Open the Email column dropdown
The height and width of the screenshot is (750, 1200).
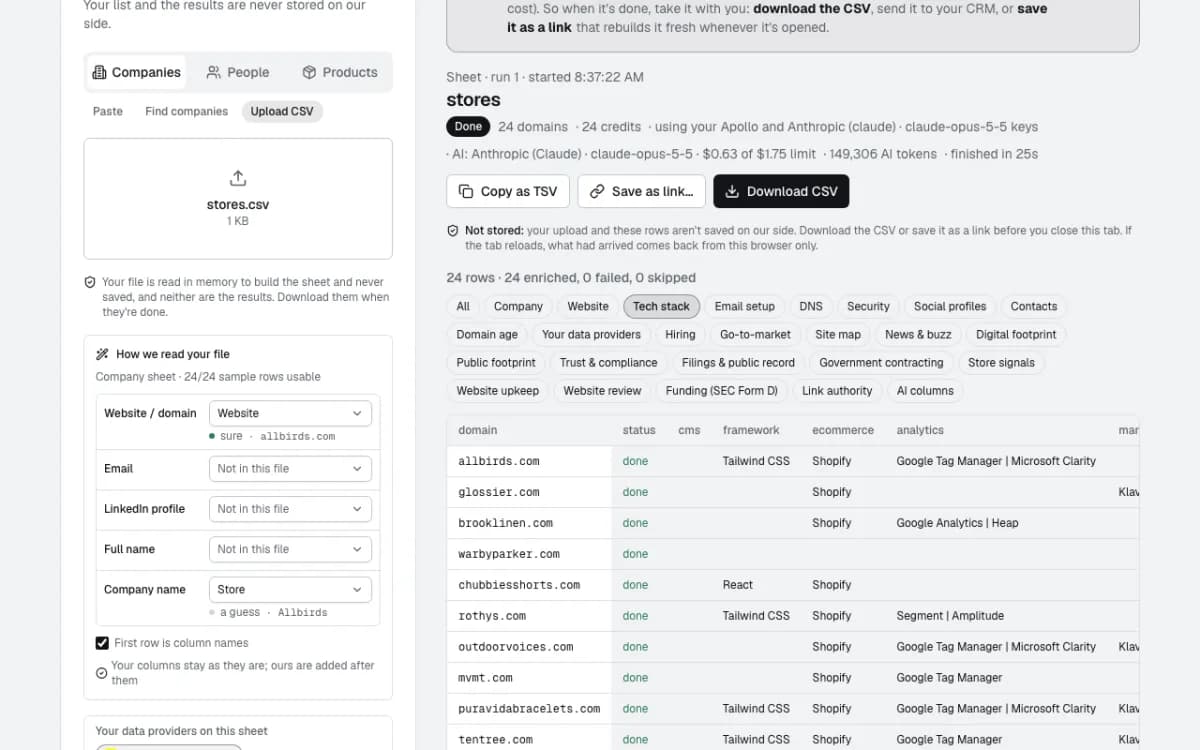pos(290,468)
